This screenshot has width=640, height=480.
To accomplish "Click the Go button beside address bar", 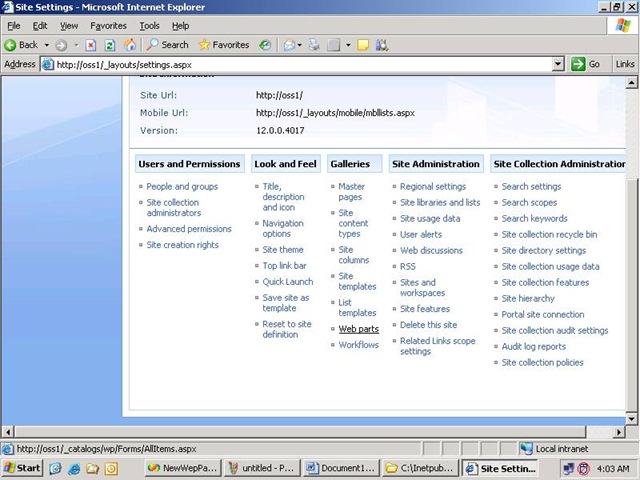I will click(586, 64).
